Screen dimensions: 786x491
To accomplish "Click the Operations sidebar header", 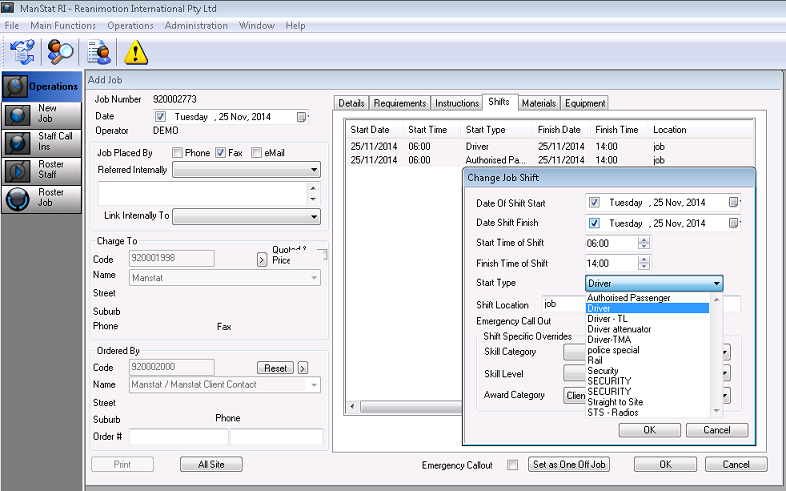I will click(42, 86).
